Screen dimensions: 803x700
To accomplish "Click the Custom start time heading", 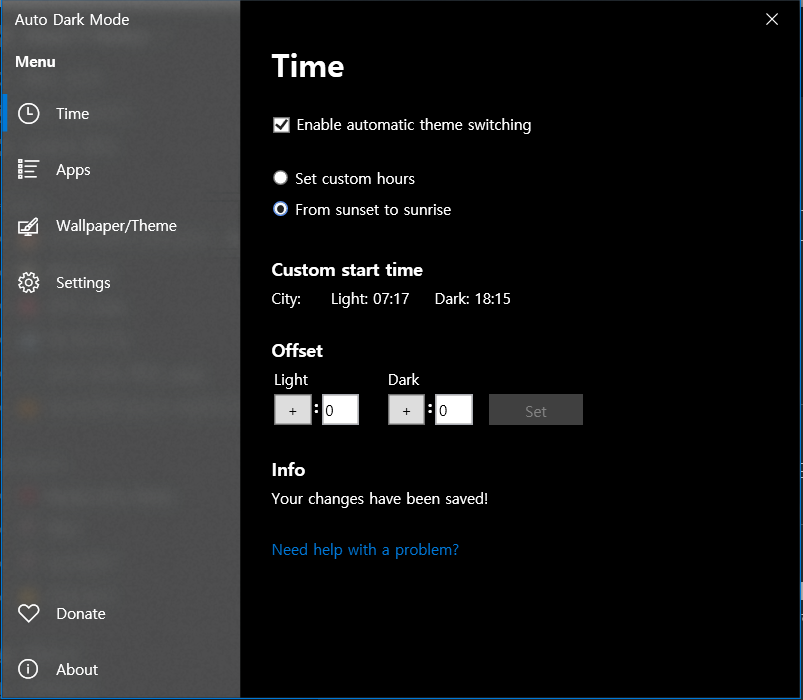I will click(347, 270).
